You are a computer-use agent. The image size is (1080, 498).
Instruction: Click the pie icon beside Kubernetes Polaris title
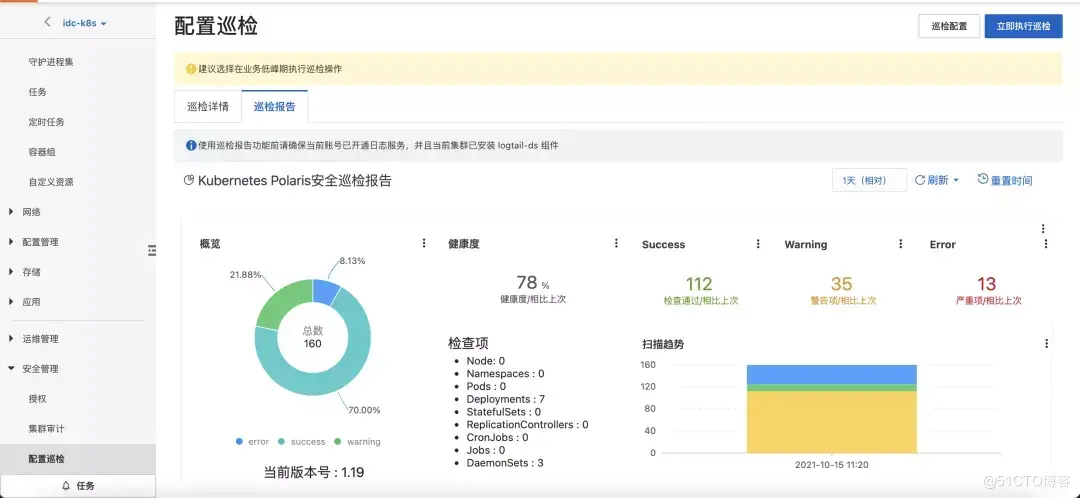[189, 180]
